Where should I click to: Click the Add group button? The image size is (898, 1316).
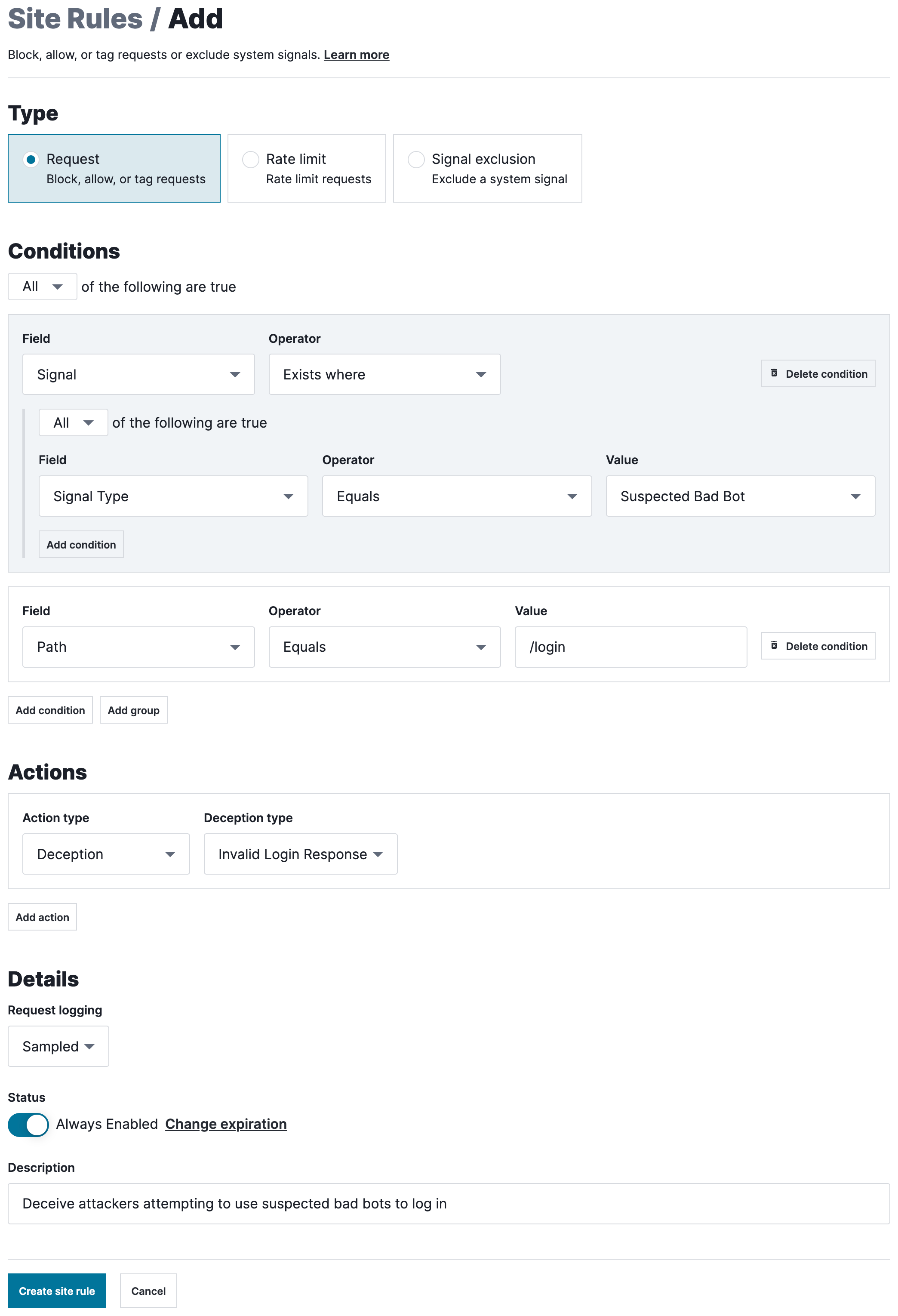click(133, 710)
